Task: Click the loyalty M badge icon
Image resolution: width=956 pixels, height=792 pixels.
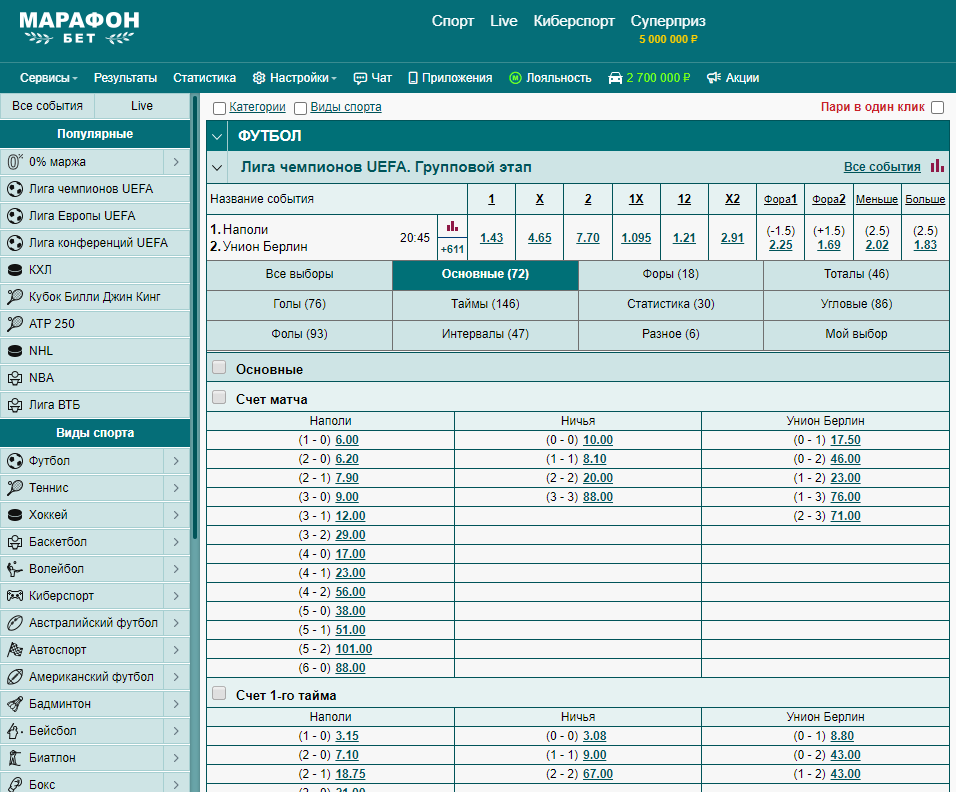Action: pyautogui.click(x=515, y=78)
